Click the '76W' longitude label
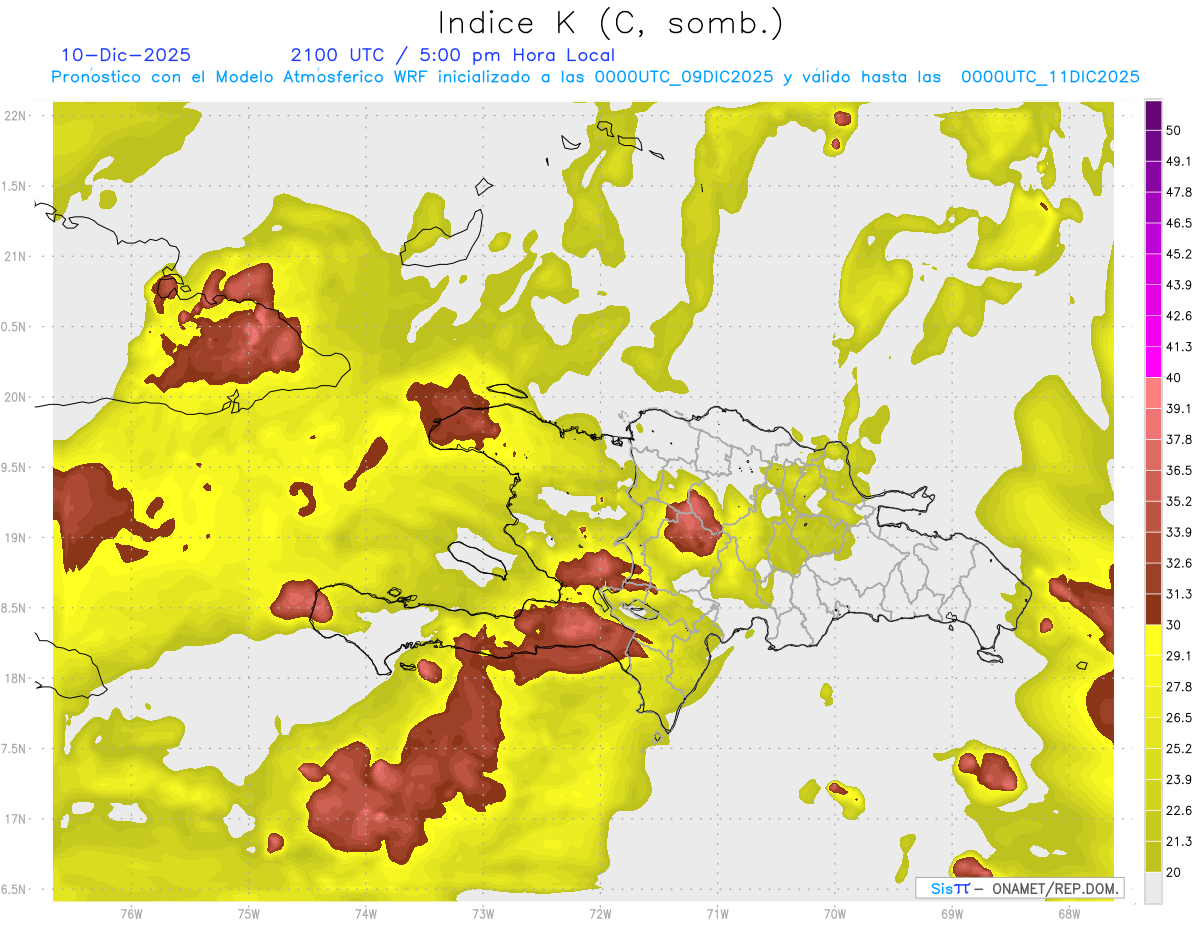This screenshot has width=1200, height=927. tap(131, 913)
